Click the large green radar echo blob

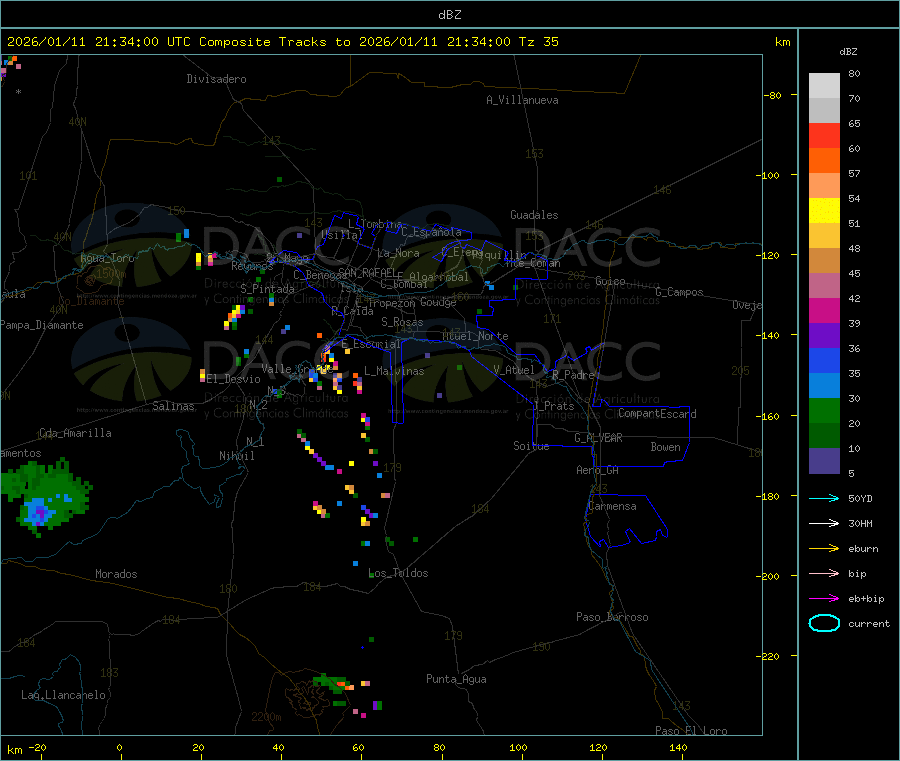[x=45, y=495]
